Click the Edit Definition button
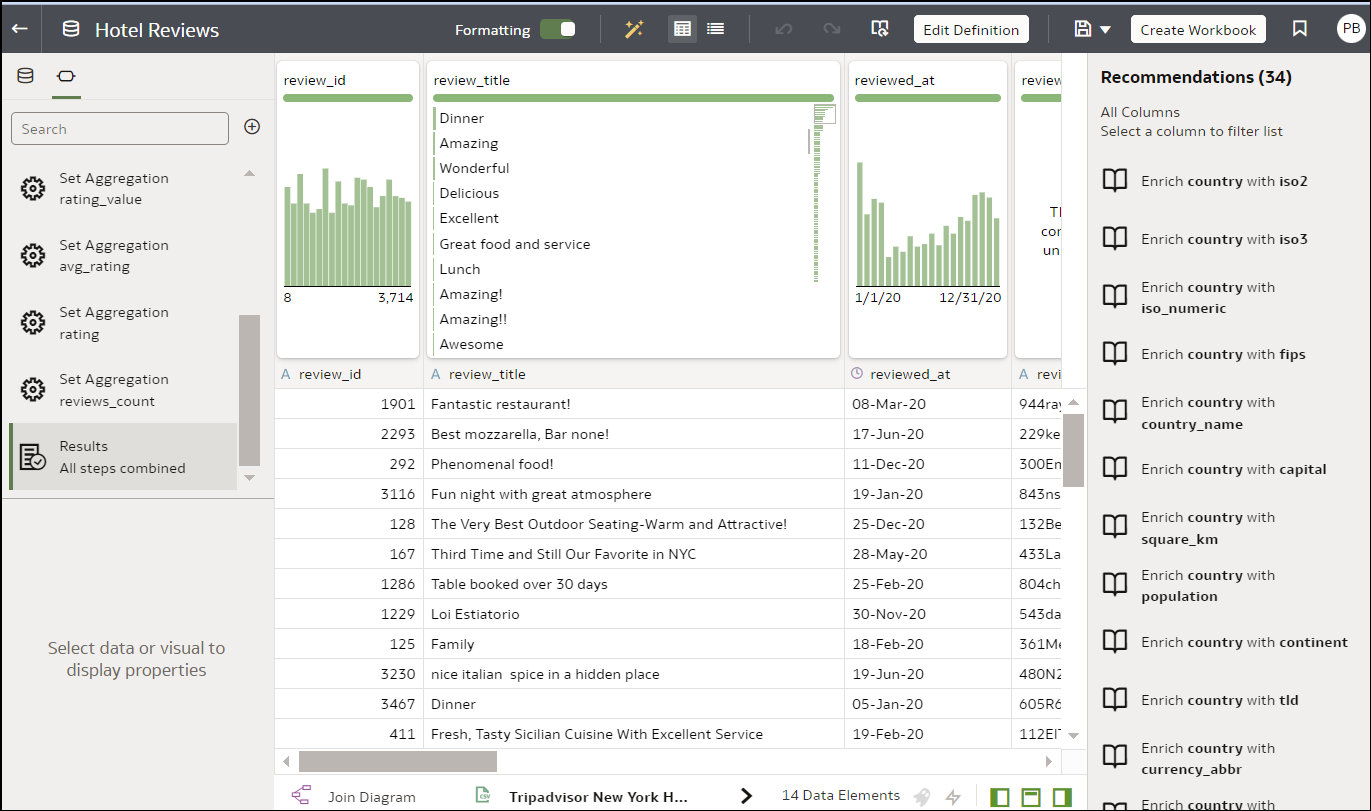 click(x=970, y=29)
